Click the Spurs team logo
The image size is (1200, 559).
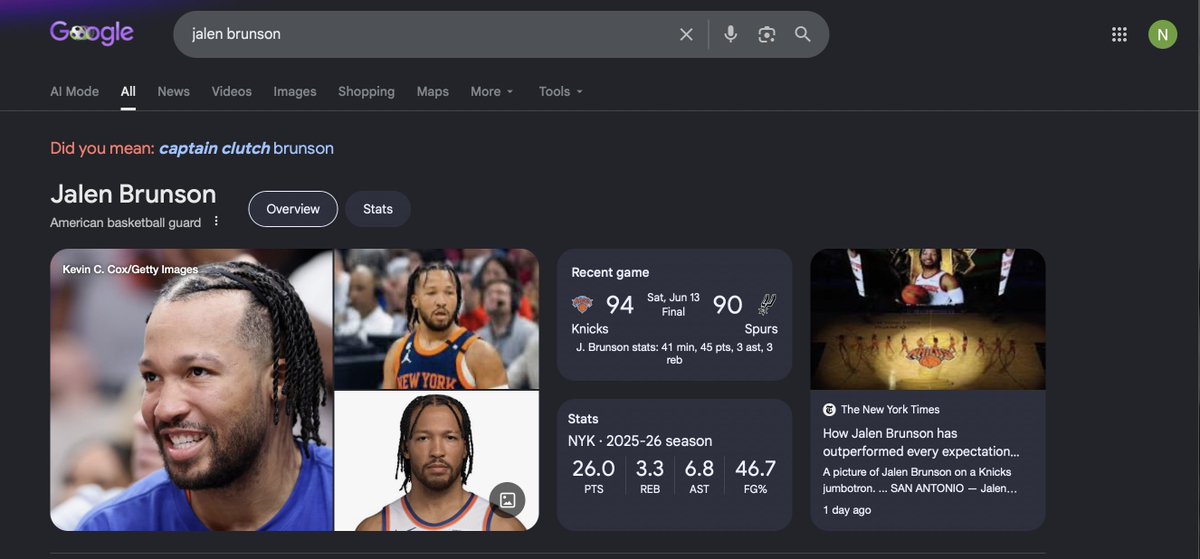(767, 305)
